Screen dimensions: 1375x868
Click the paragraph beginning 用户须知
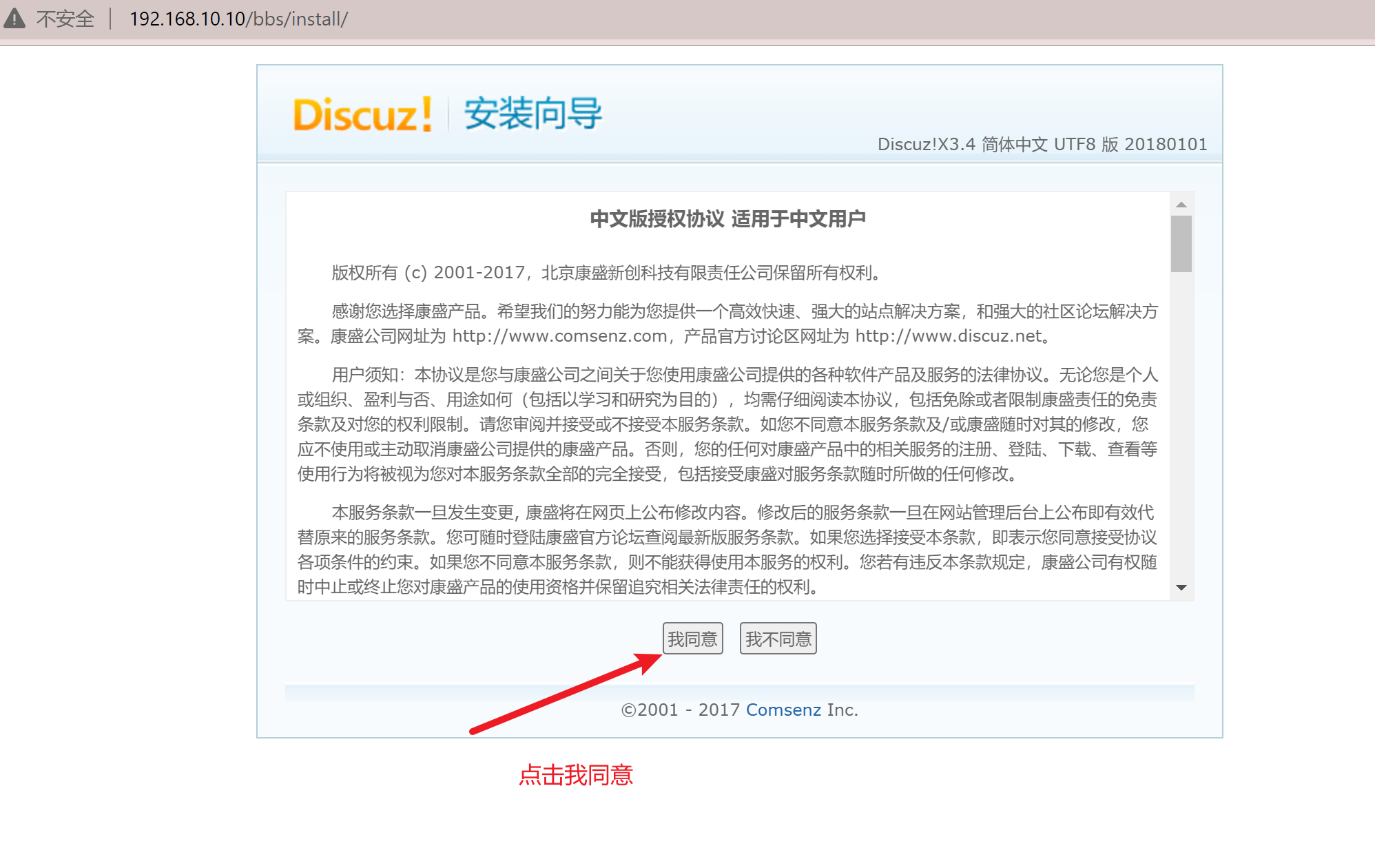click(x=727, y=424)
